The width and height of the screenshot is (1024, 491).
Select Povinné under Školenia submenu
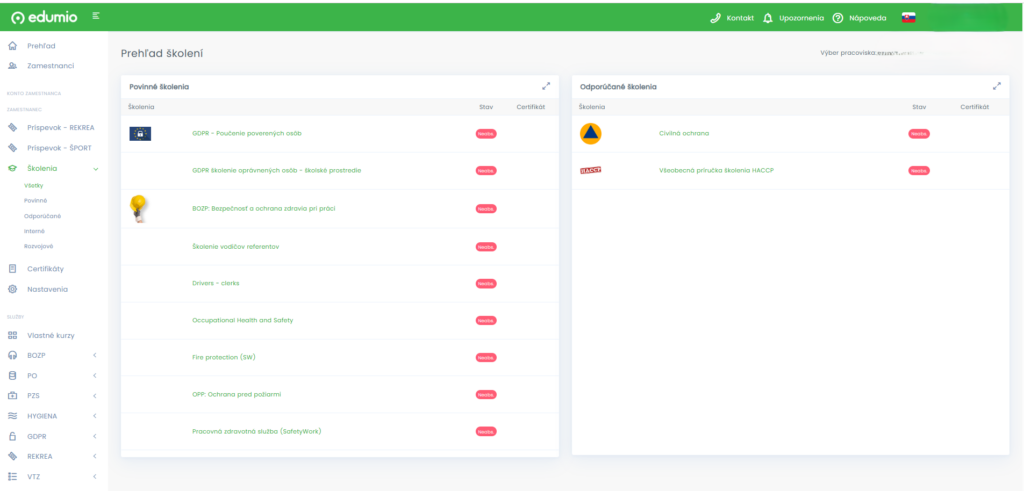tap(35, 201)
